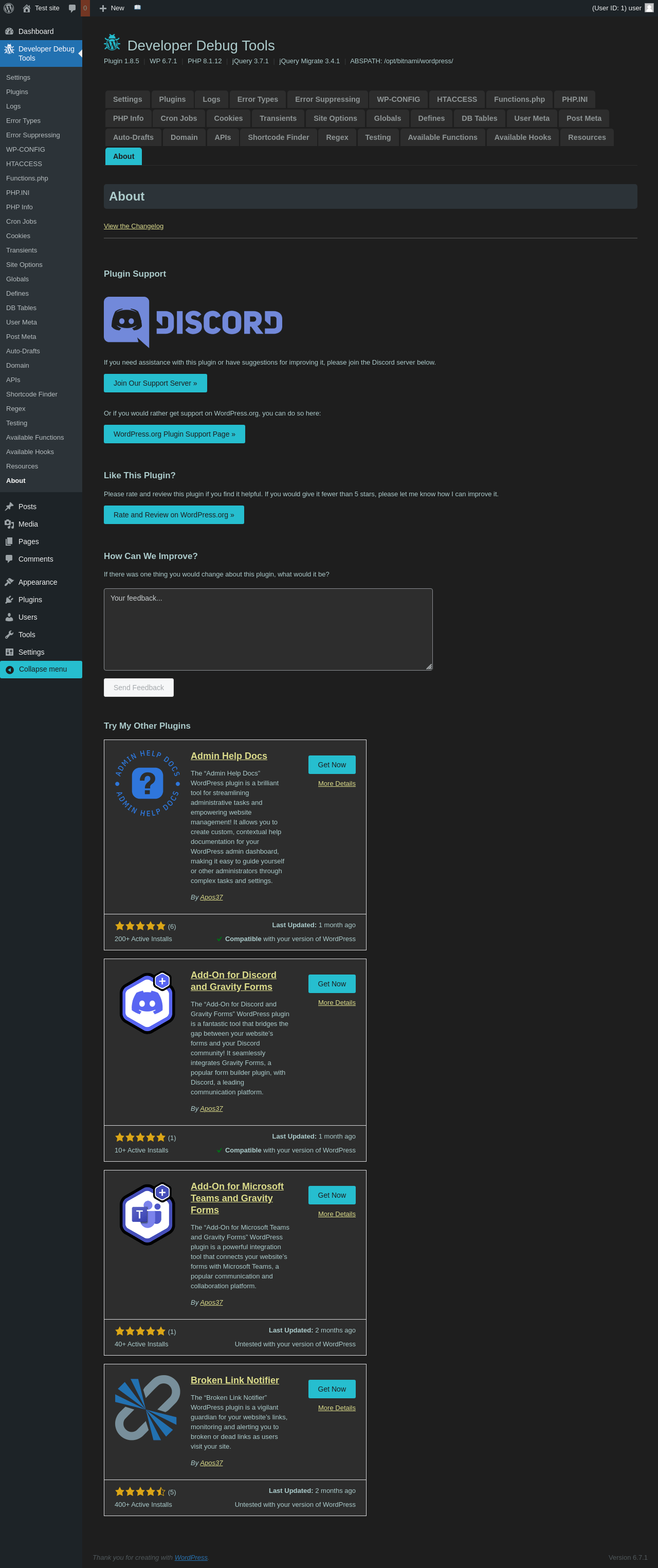Screen dimensions: 658x1568
Task: Click the feedback textarea resize handle
Action: pyautogui.click(x=429, y=667)
